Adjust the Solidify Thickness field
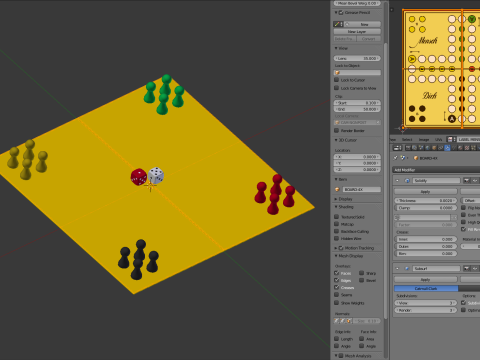 425,201
